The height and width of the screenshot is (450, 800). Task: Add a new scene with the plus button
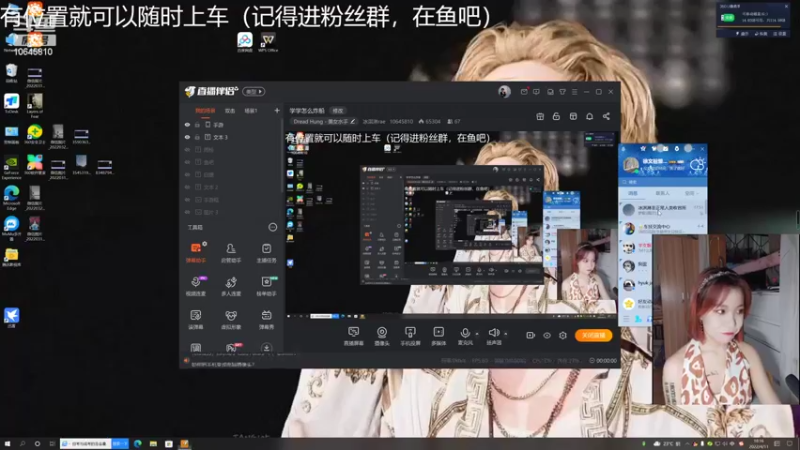tap(277, 111)
